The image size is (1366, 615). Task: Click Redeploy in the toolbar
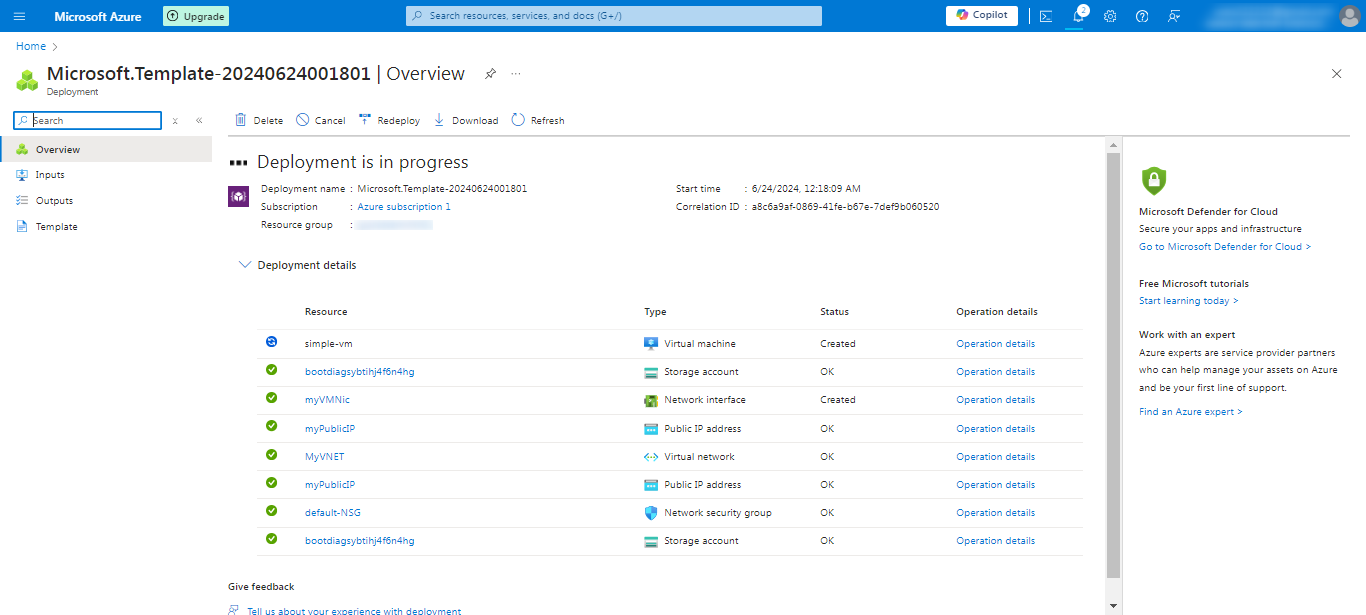click(x=389, y=120)
